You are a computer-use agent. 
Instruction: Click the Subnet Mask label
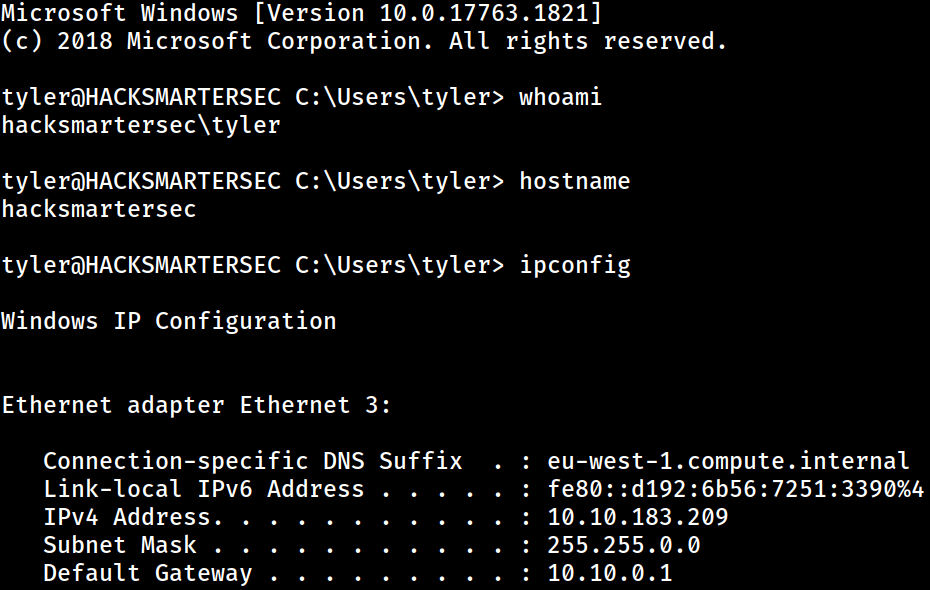tap(120, 545)
